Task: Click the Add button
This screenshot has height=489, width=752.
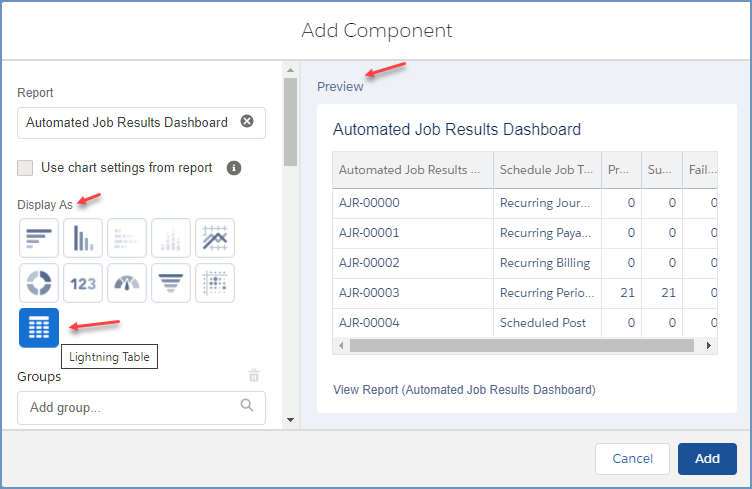Action: tap(707, 459)
